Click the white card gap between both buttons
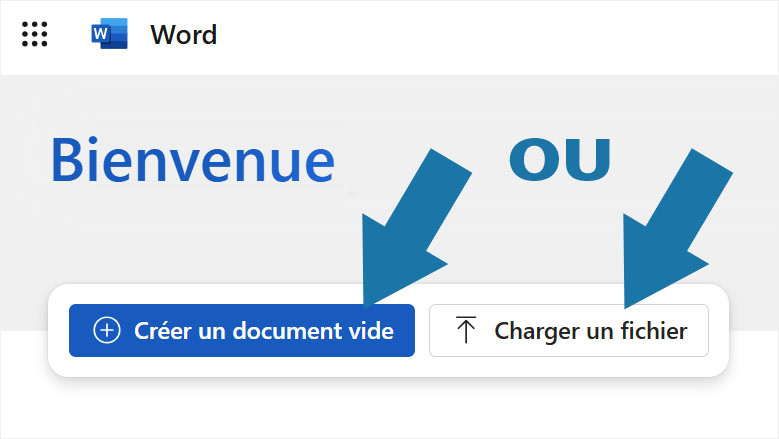The image size is (779, 439). [x=422, y=331]
